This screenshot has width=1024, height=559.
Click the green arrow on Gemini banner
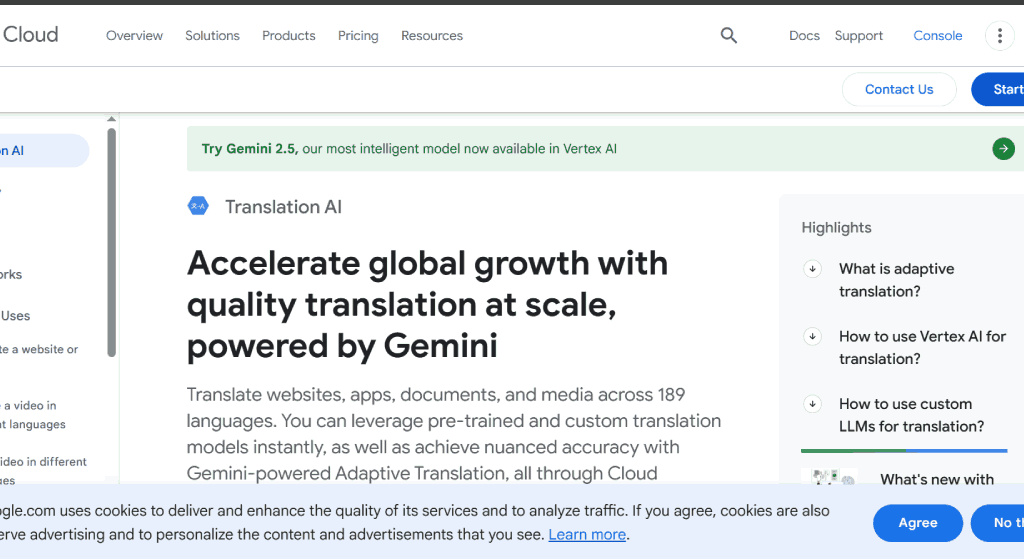pyautogui.click(x=1003, y=149)
